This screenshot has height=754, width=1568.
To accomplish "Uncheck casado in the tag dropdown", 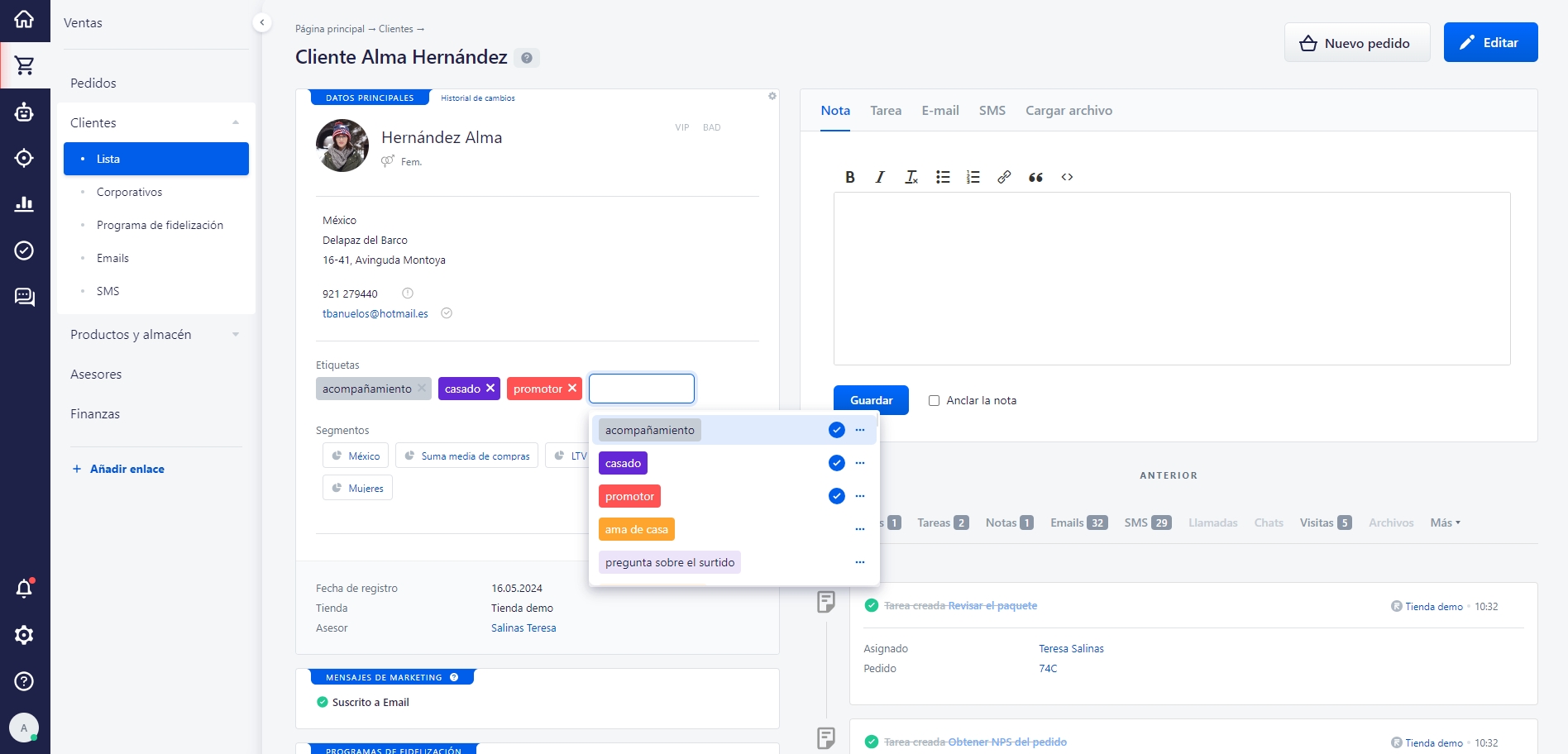I will coord(837,463).
